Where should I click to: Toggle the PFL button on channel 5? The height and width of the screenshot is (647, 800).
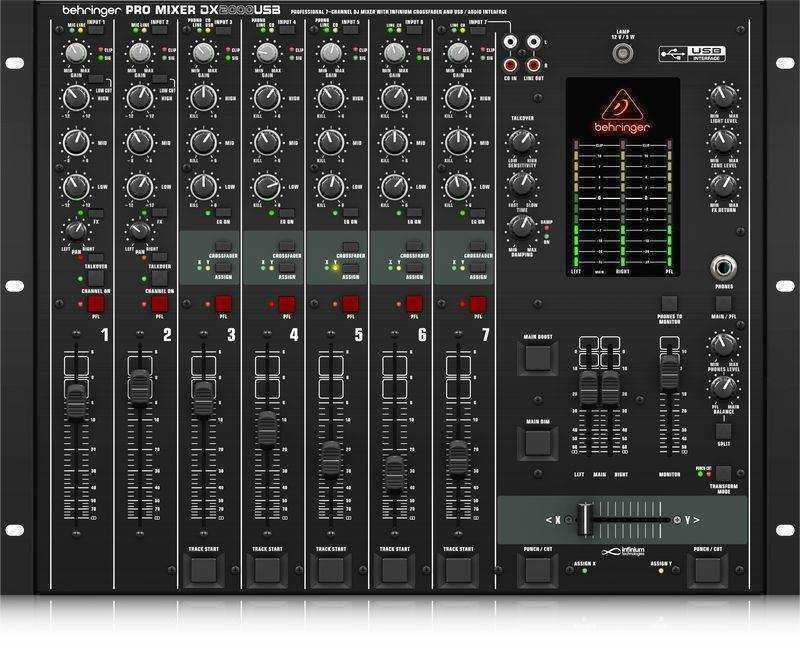point(351,304)
